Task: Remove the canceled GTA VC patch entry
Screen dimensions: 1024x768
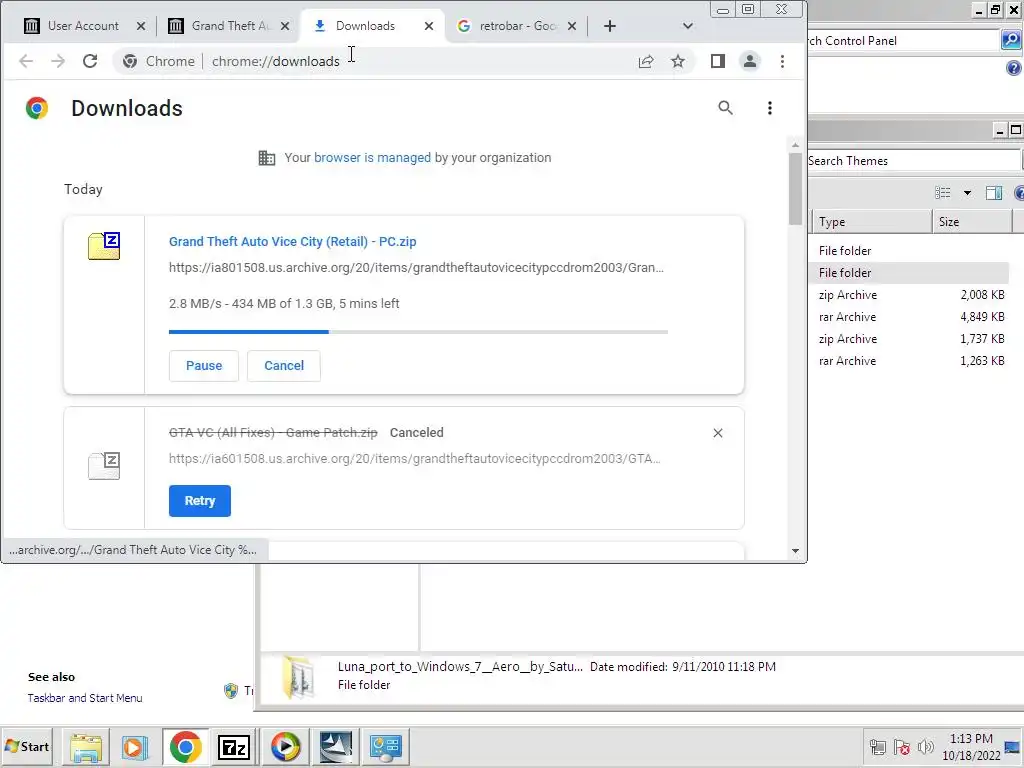Action: [x=718, y=433]
